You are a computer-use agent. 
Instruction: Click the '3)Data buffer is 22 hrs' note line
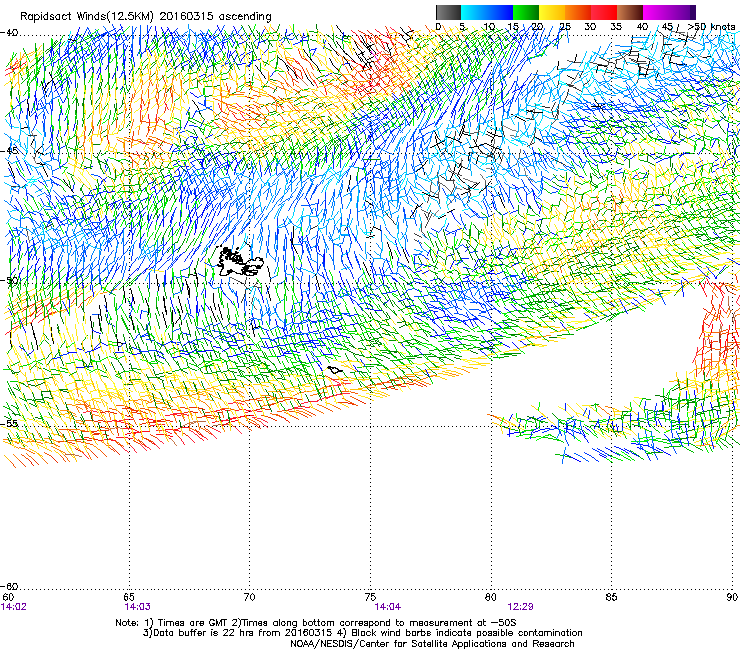click(362, 633)
